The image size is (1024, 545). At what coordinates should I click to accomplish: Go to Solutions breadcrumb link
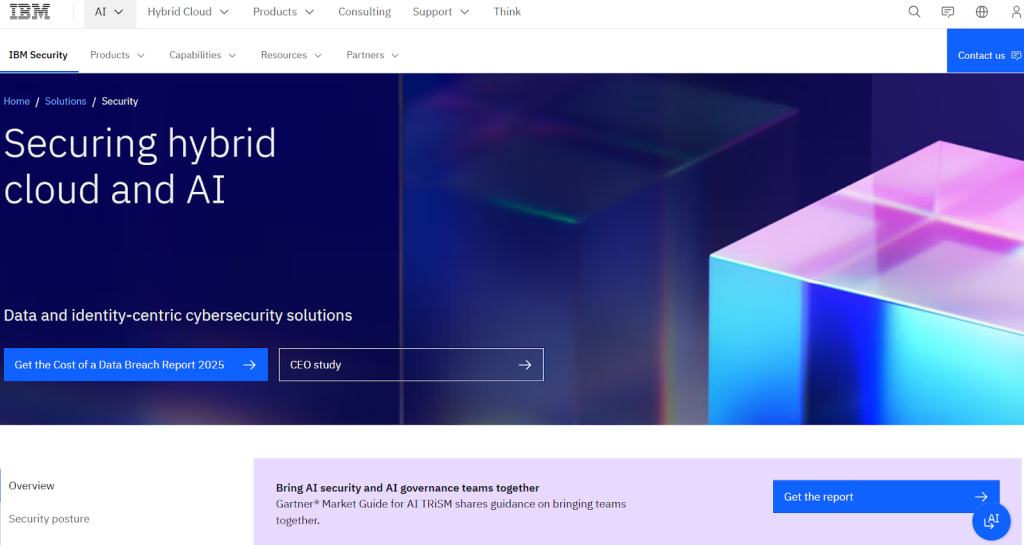65,101
